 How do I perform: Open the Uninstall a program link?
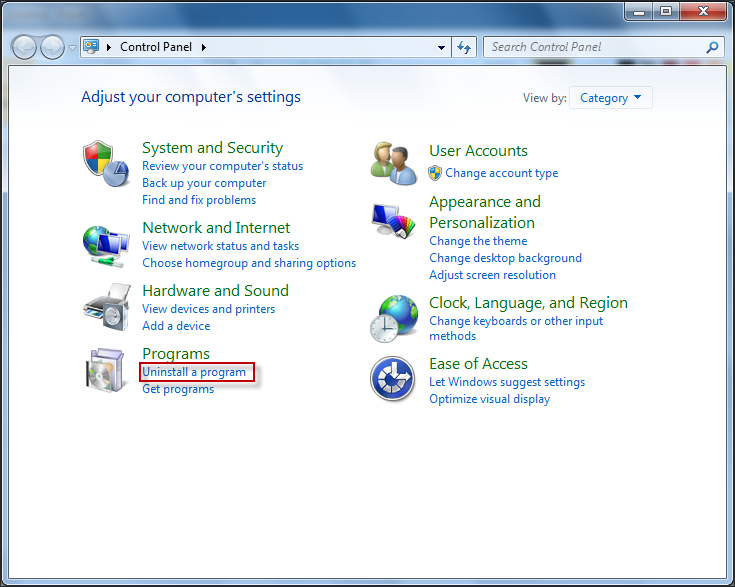coord(194,372)
